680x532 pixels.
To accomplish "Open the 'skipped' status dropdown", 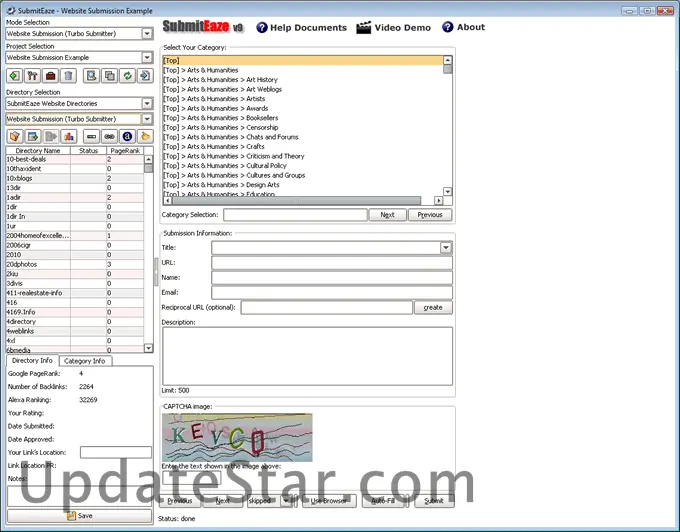I will [286, 501].
